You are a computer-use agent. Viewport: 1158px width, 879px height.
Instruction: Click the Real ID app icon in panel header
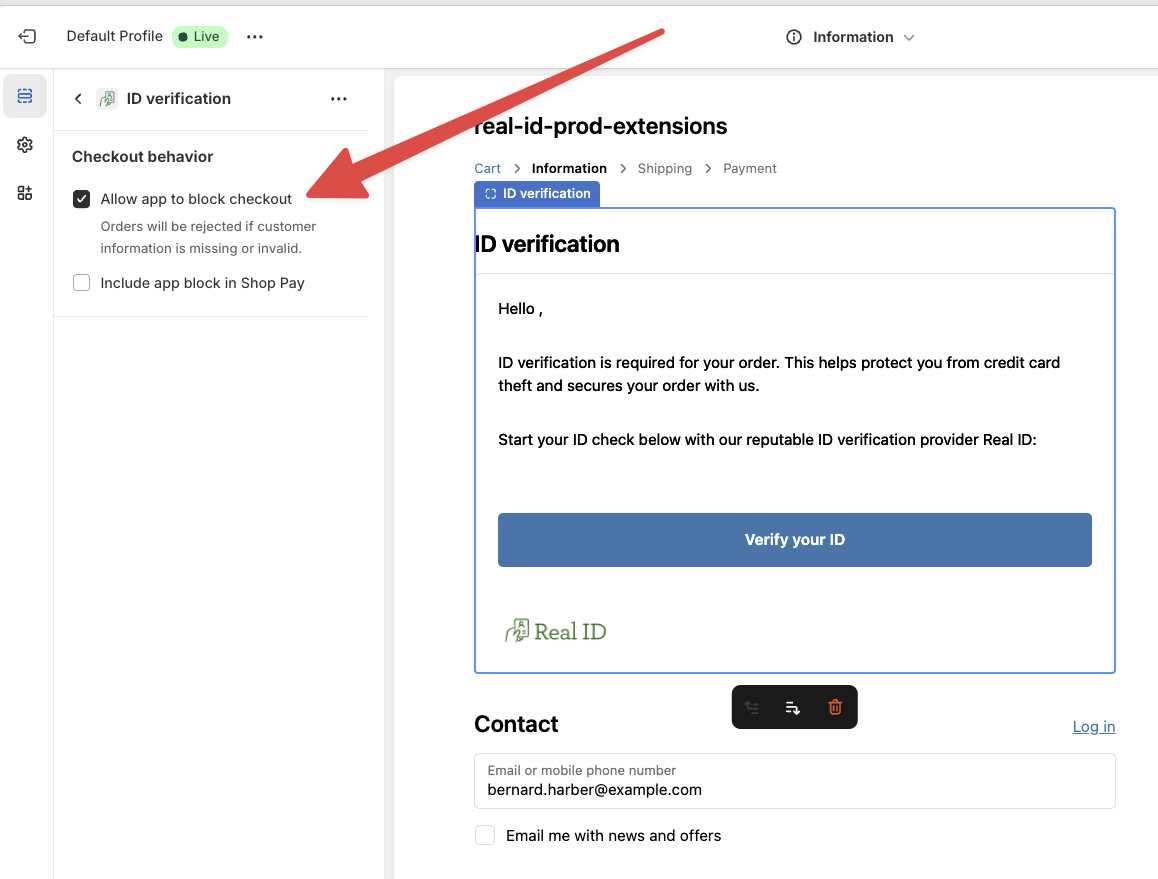tap(107, 99)
